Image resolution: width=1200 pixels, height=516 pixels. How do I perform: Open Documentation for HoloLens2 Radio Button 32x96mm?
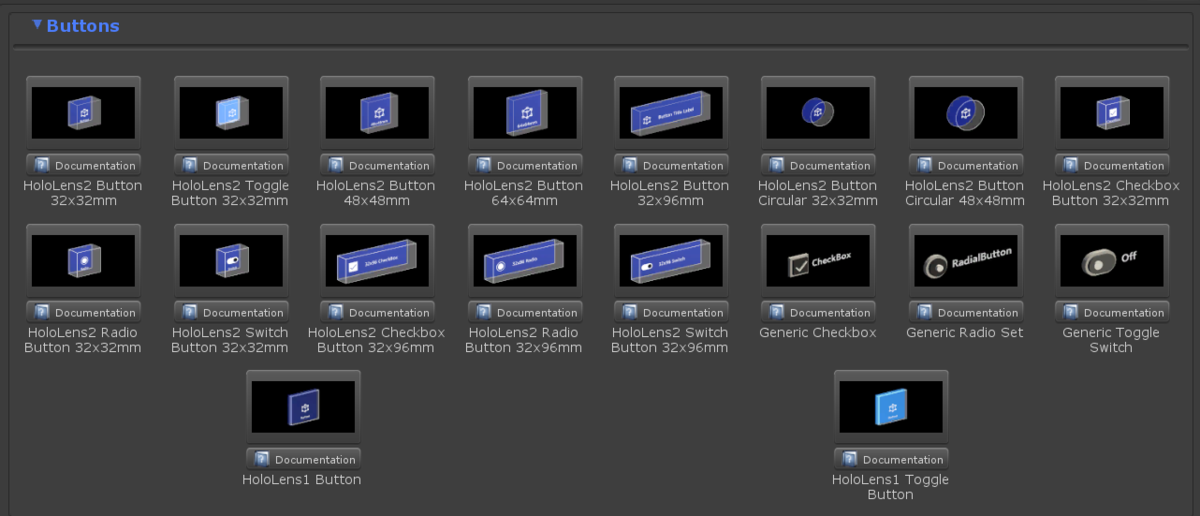pos(525,312)
